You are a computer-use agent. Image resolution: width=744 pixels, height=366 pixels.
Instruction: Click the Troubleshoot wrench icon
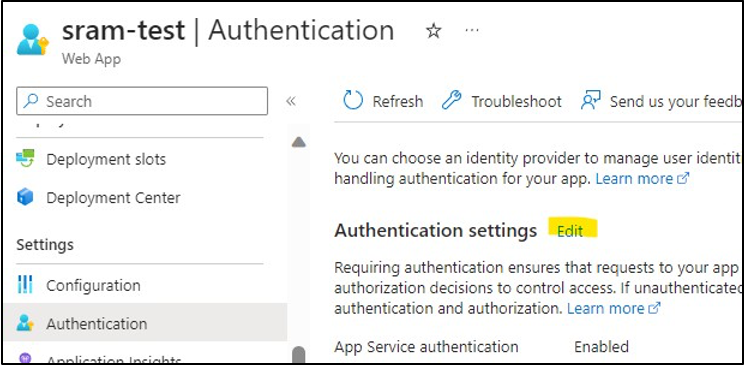click(451, 101)
